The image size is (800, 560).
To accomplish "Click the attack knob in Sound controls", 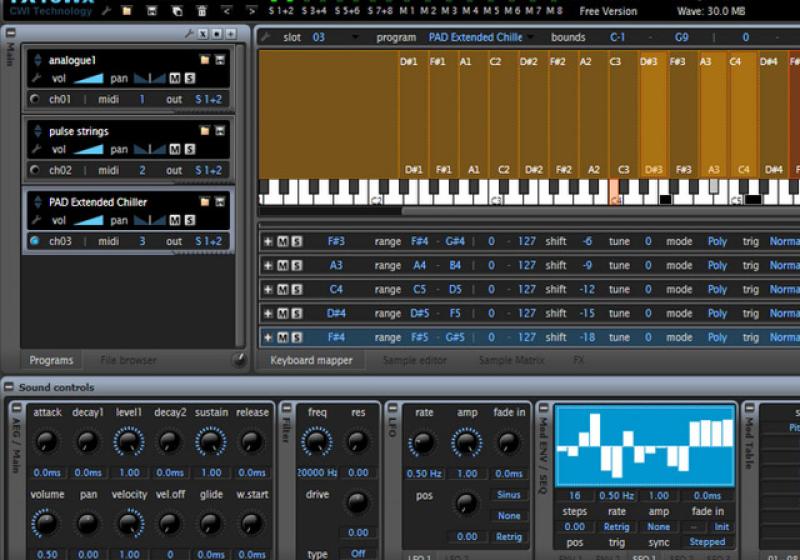I will (47, 441).
